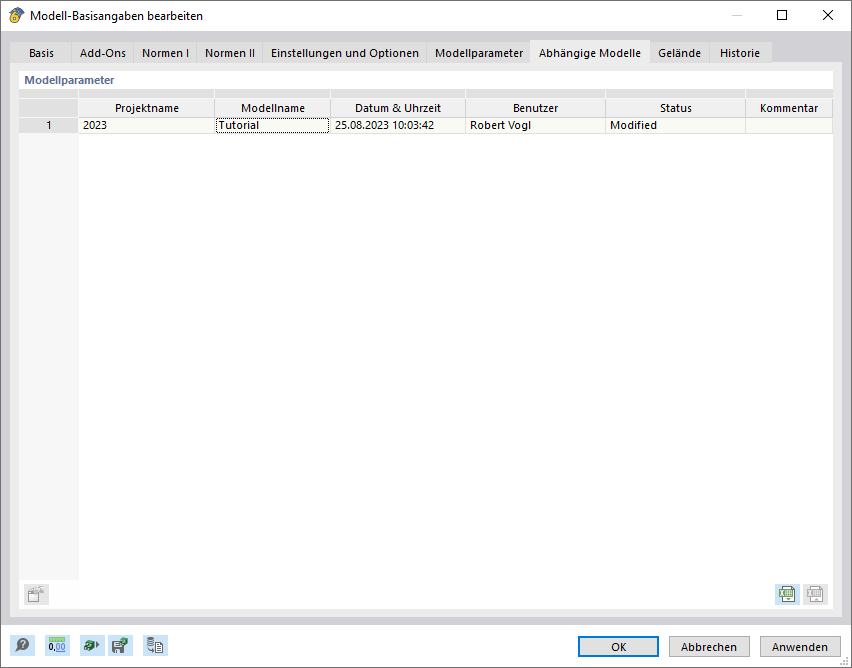
Task: Click the Abbrechen button
Action: click(709, 647)
